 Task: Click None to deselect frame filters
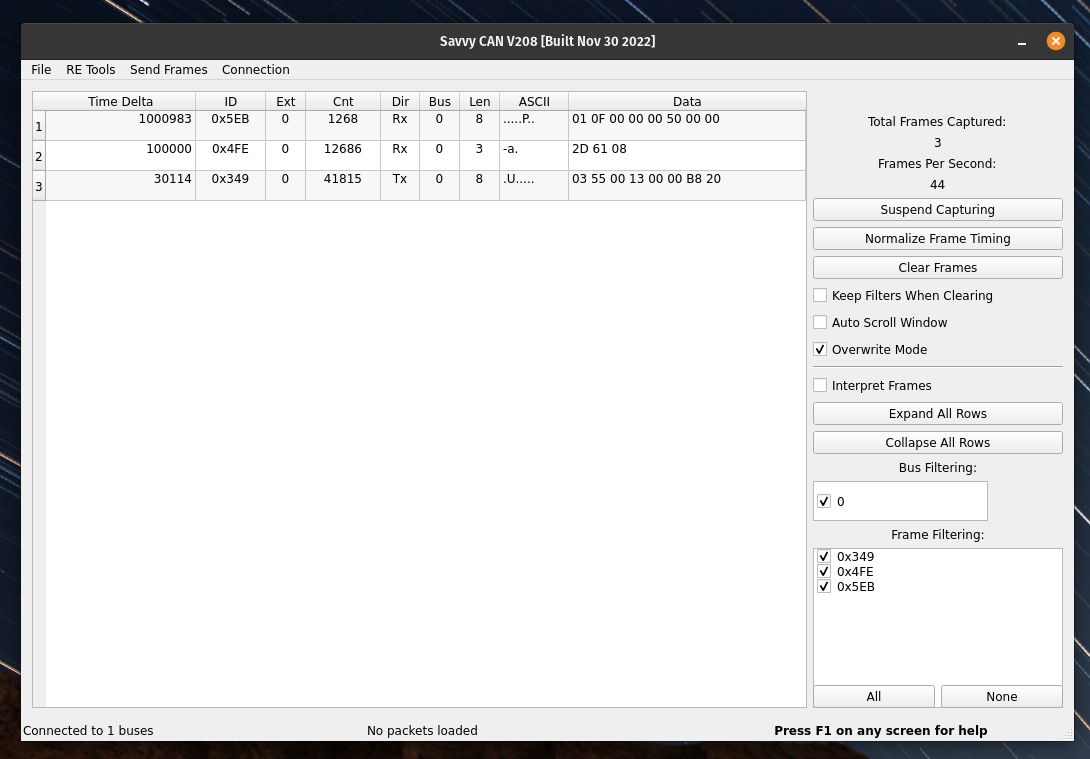[1001, 697]
